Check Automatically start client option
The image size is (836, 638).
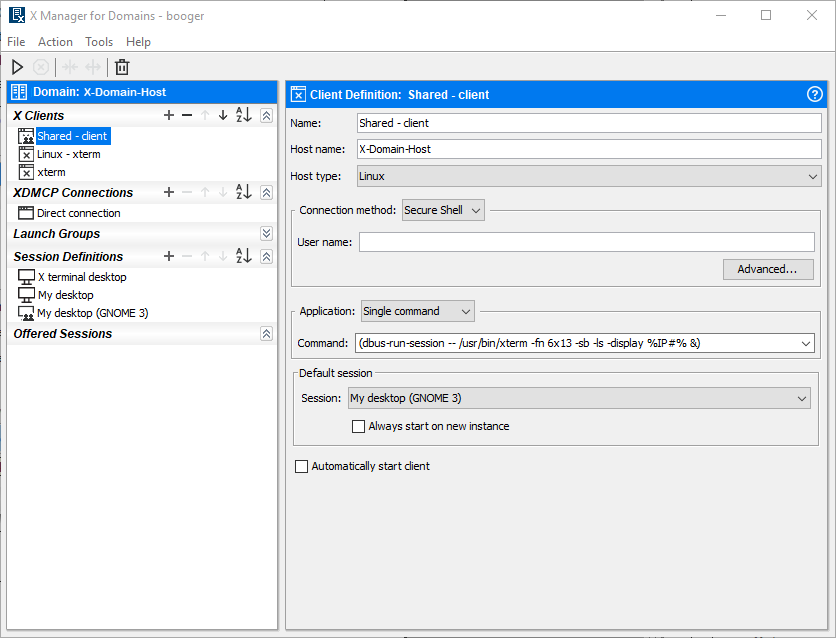[x=302, y=466]
